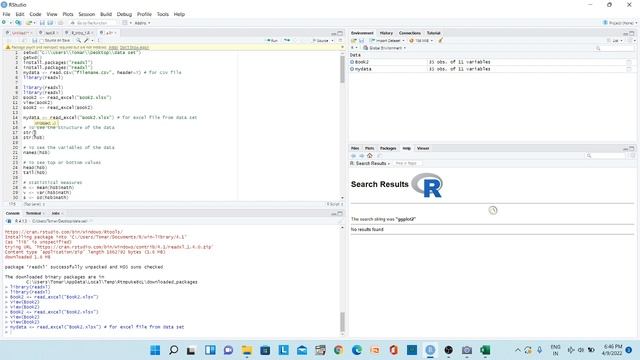
Task: Open the Profile menu
Action: point(144,14)
